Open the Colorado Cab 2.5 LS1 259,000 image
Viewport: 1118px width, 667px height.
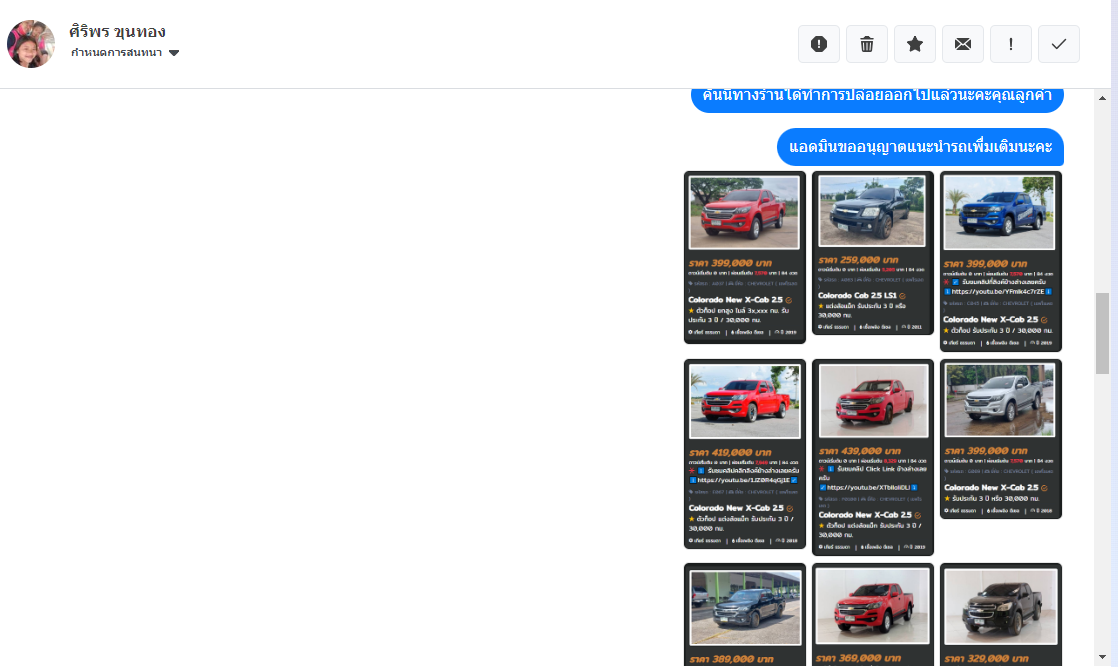coord(872,252)
